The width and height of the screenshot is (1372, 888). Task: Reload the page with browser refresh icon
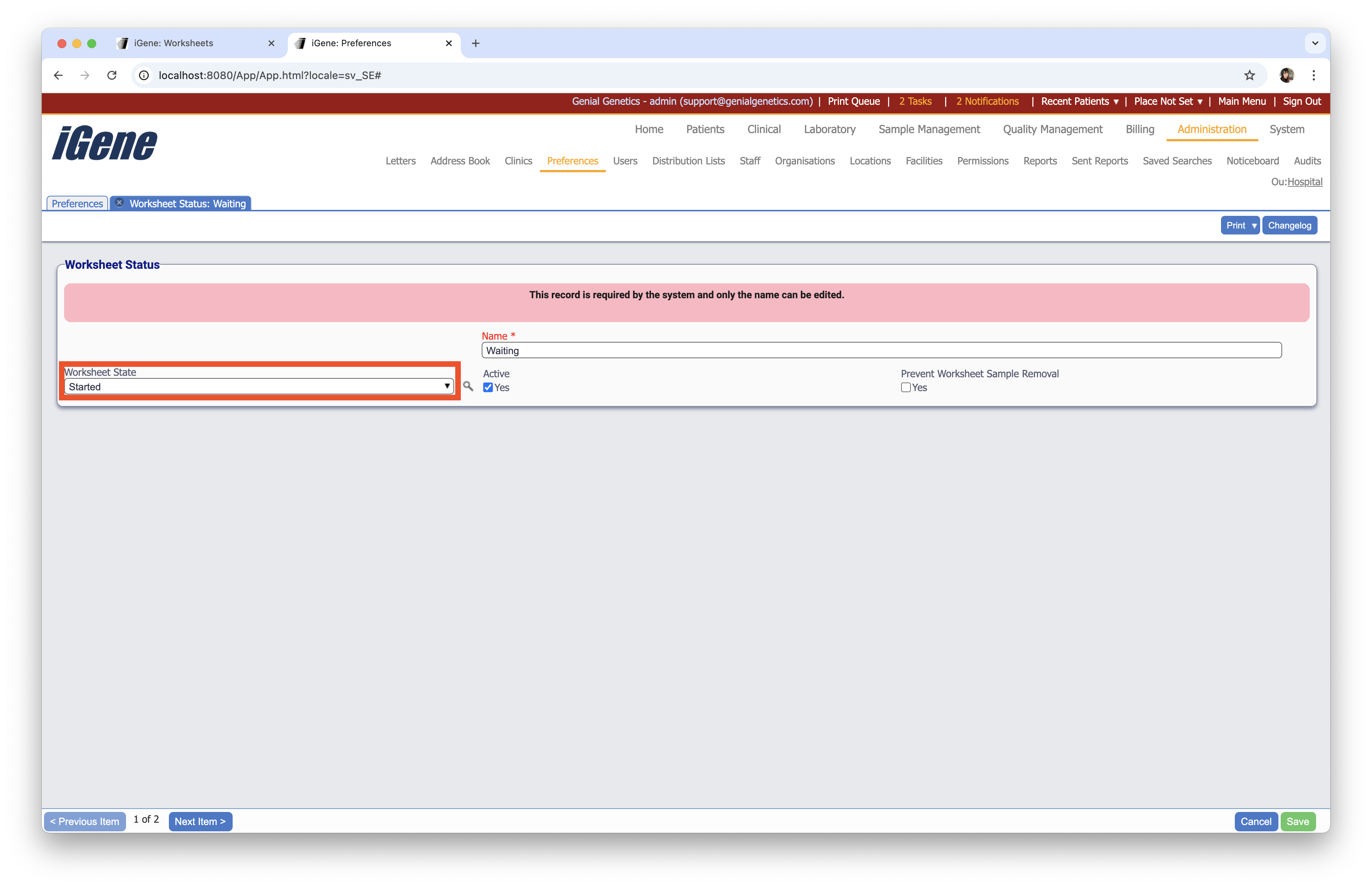pyautogui.click(x=112, y=75)
